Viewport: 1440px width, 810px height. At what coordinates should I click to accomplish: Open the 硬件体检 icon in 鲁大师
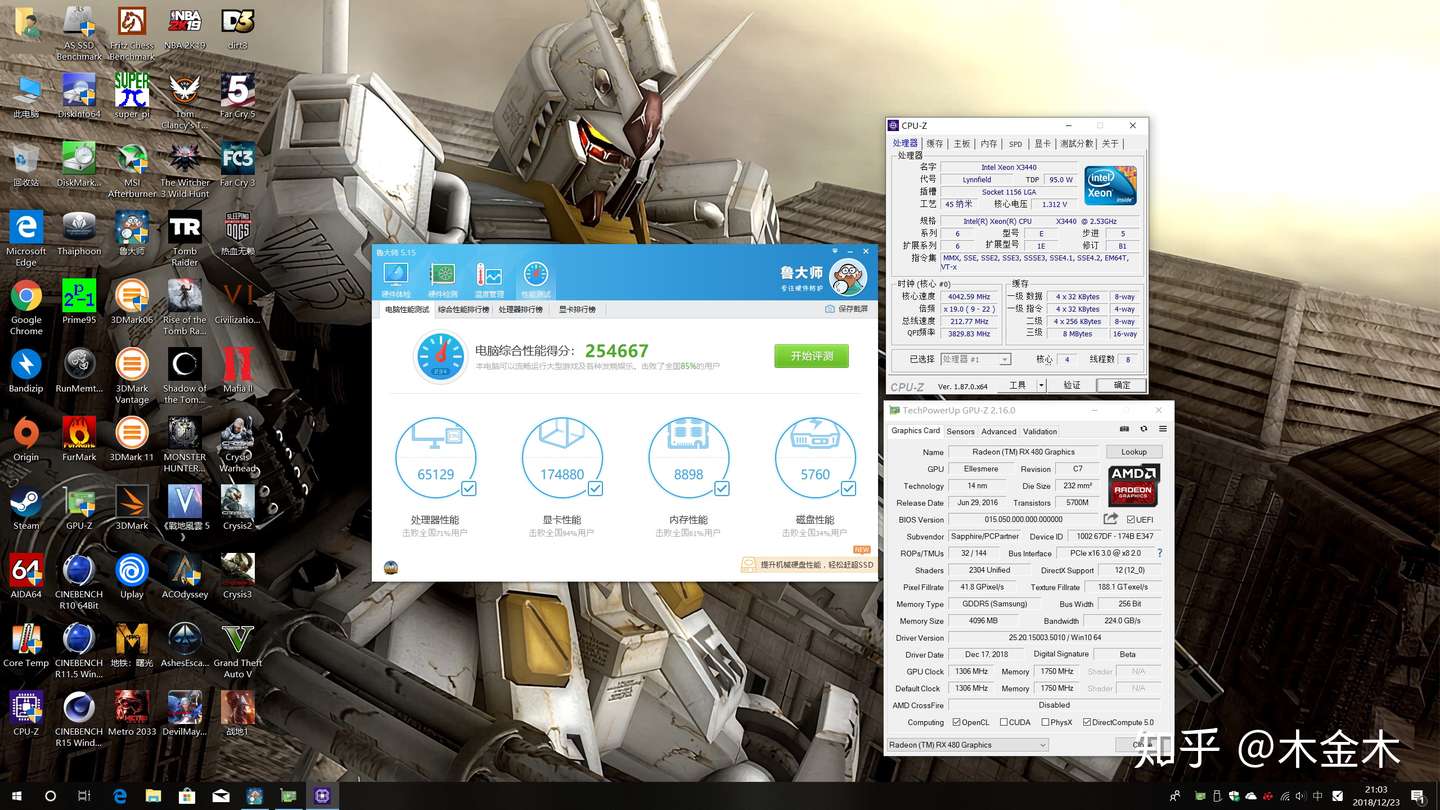[396, 280]
